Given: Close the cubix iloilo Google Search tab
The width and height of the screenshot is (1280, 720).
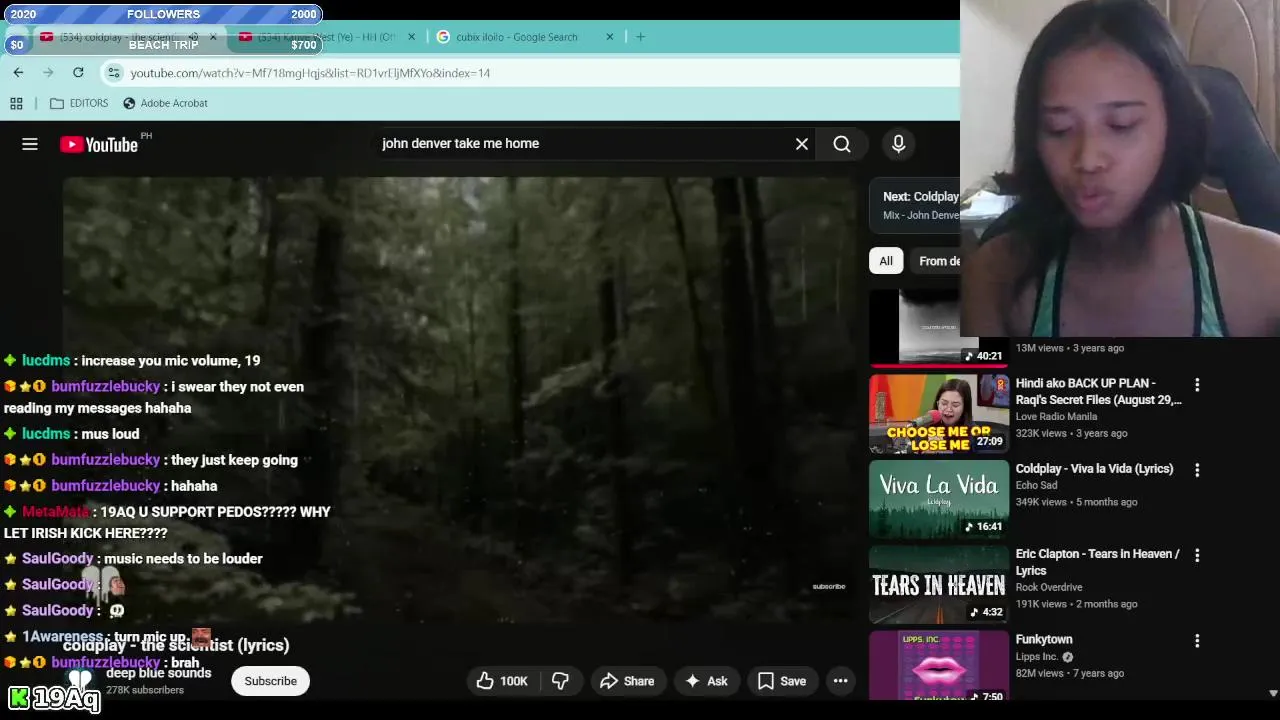Looking at the screenshot, I should point(610,37).
